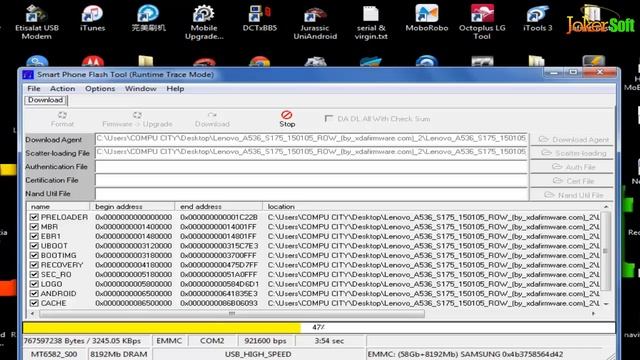Click the Authentication File input field
The width and height of the screenshot is (640, 360).
311,167
